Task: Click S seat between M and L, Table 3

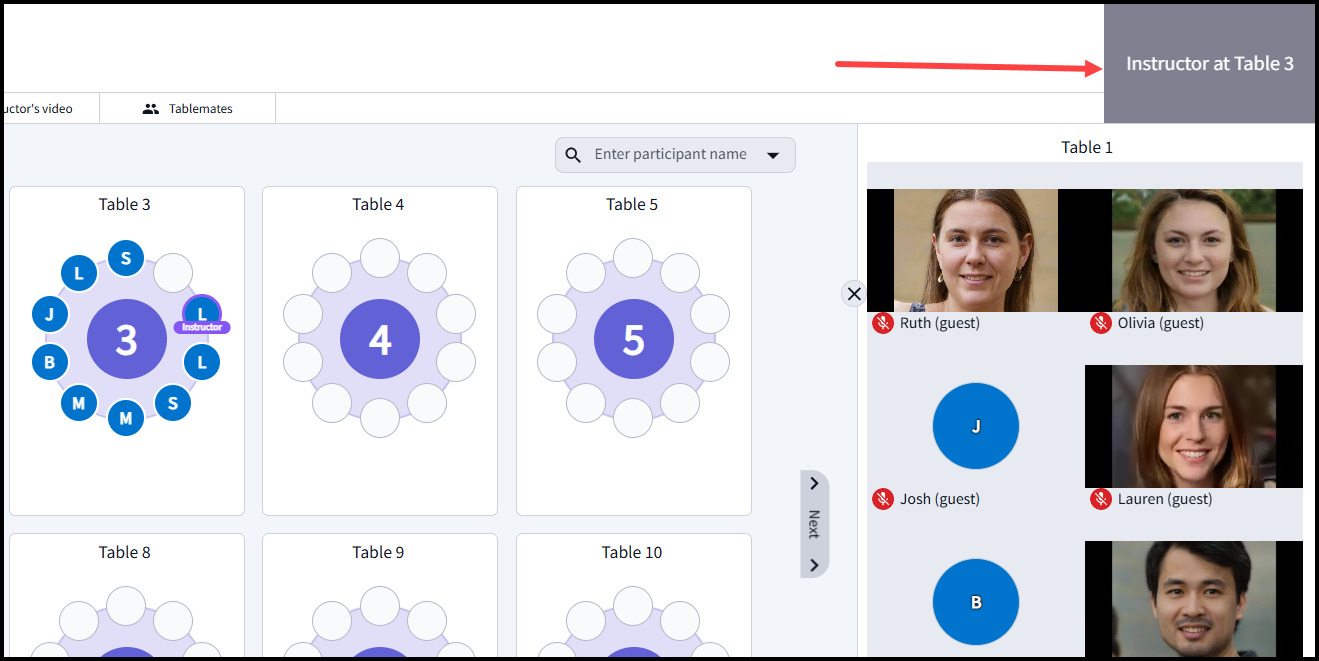Action: coord(173,403)
